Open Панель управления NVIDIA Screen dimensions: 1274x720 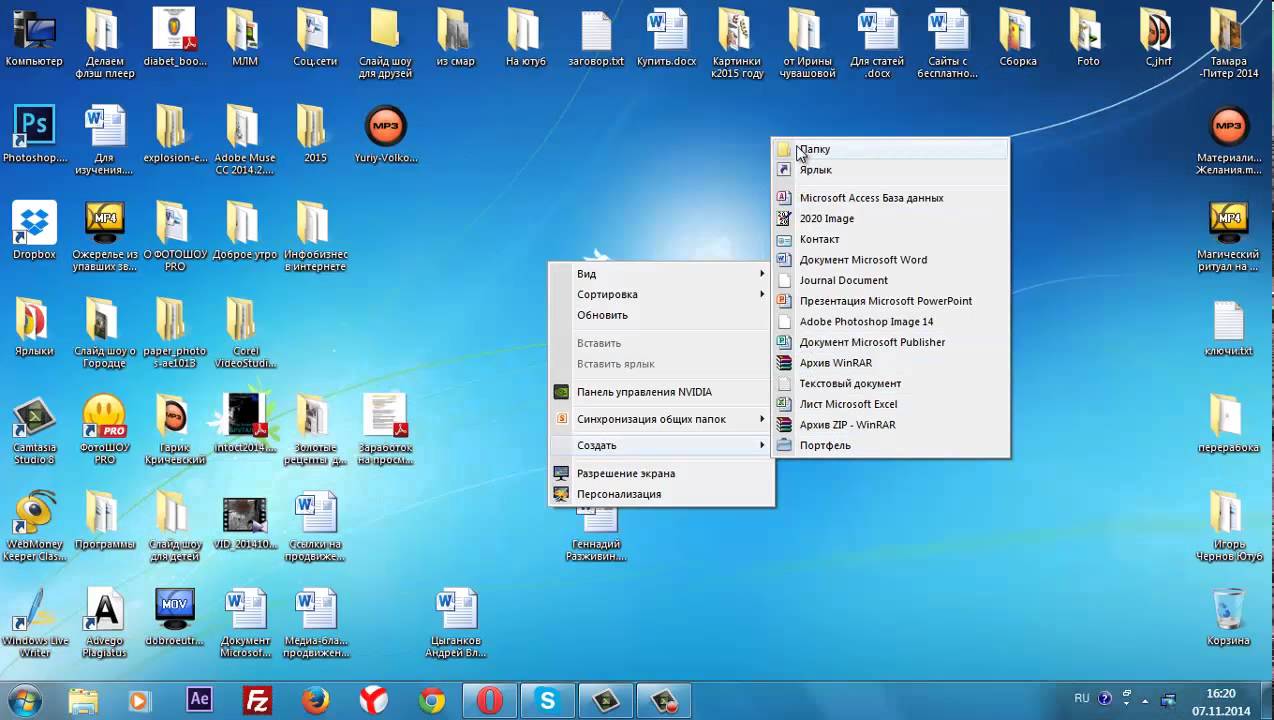662,392
